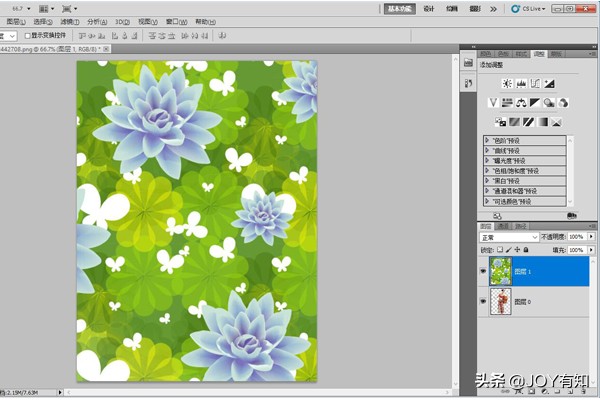Add a Photo Filter adjustment
600x400 pixels.
[x=549, y=103]
